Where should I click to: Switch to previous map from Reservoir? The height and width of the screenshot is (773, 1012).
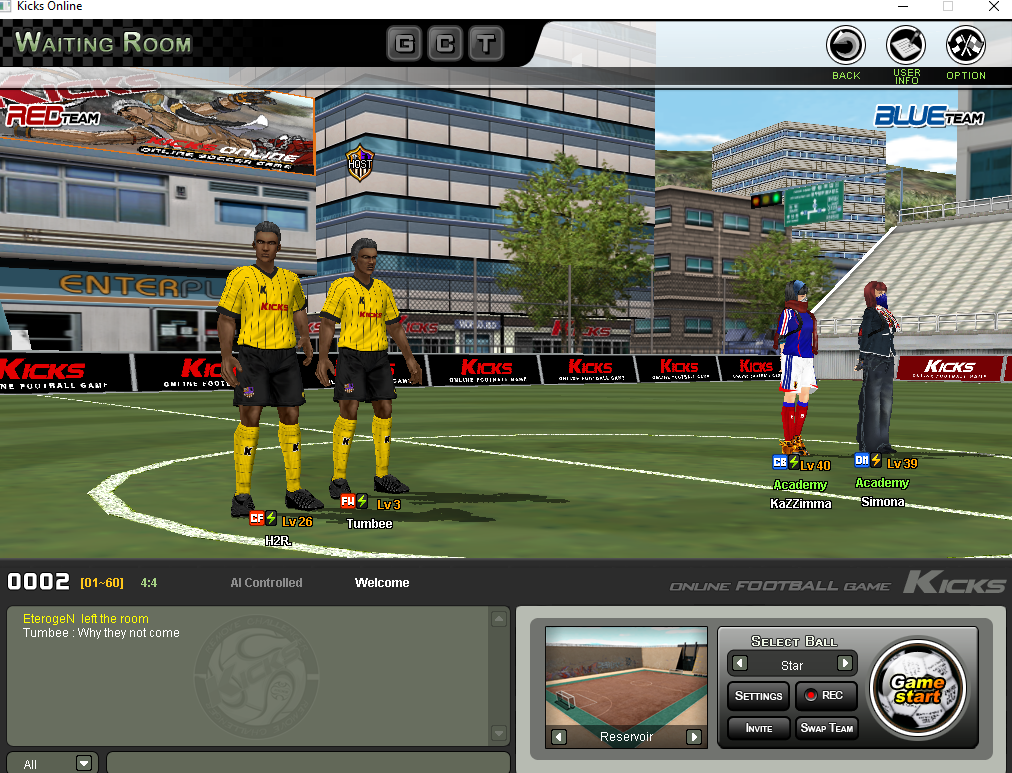[559, 736]
